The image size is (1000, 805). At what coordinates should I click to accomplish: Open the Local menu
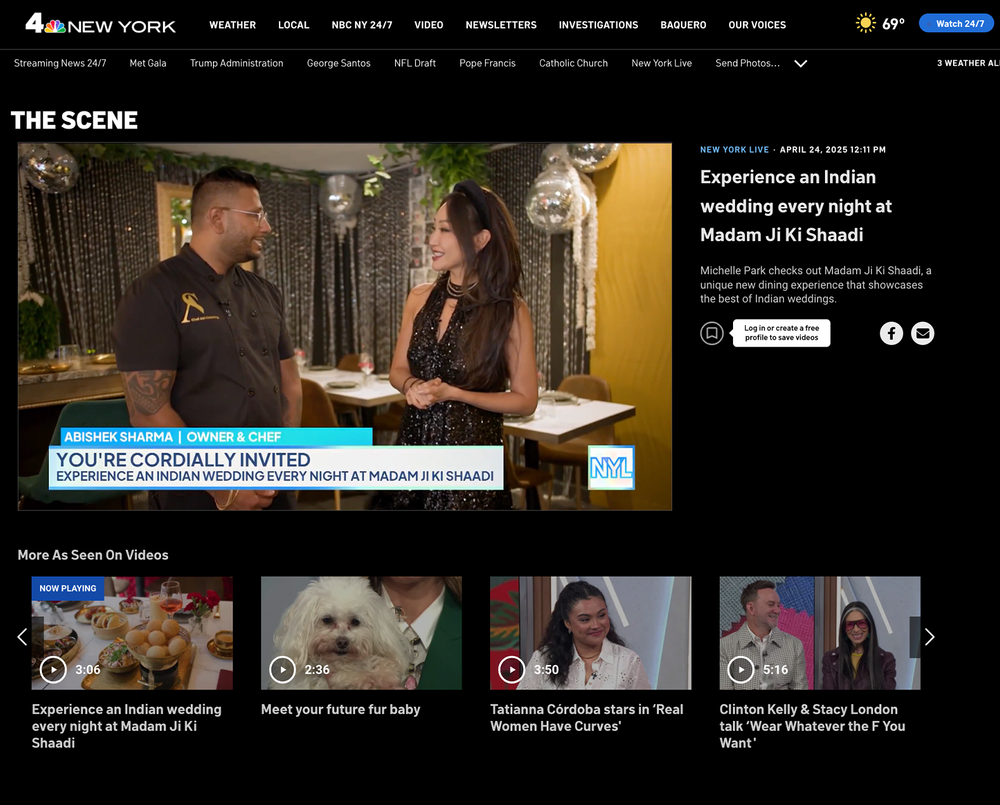pyautogui.click(x=293, y=25)
